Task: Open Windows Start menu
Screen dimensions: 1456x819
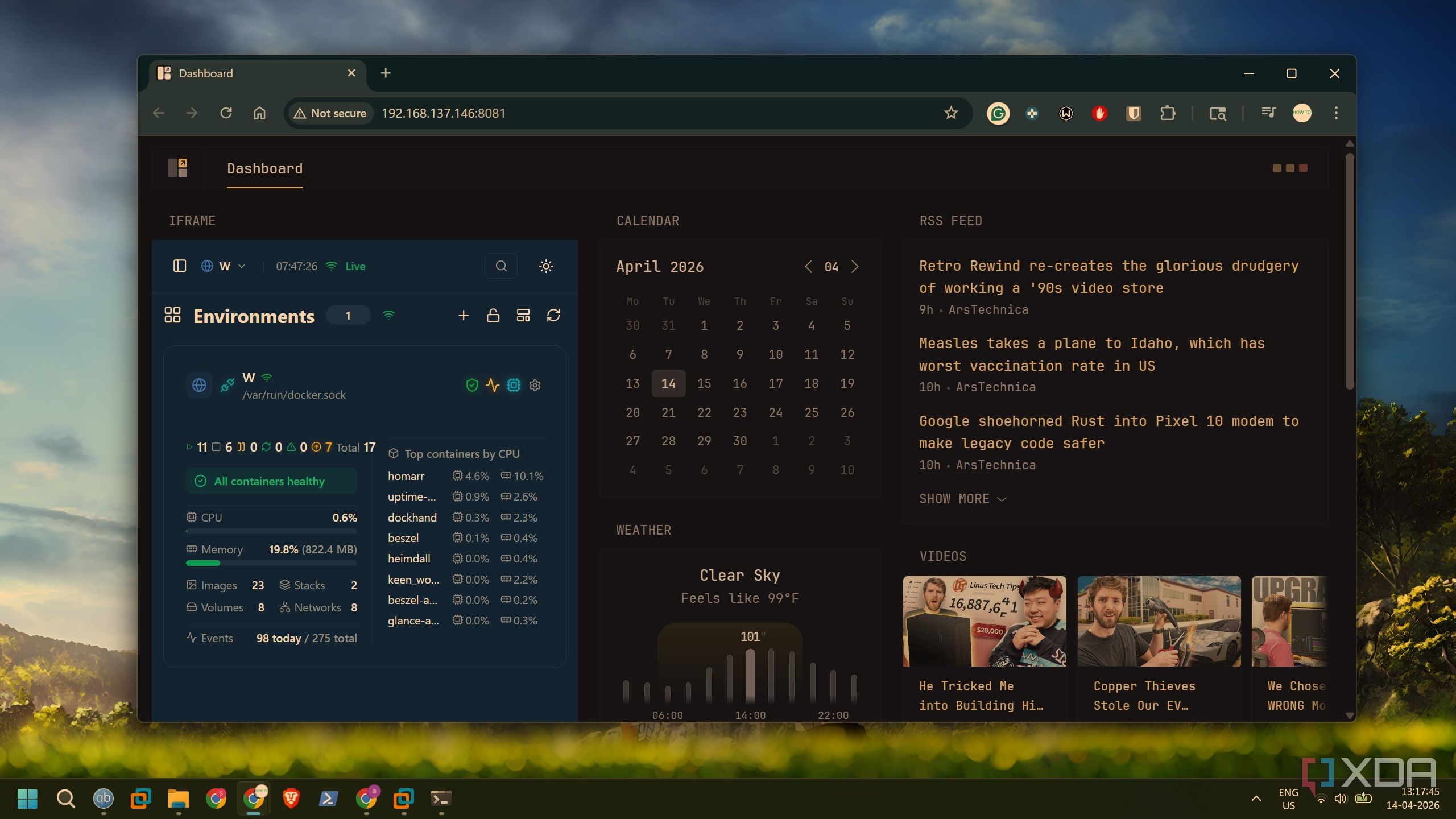Action: (27, 799)
